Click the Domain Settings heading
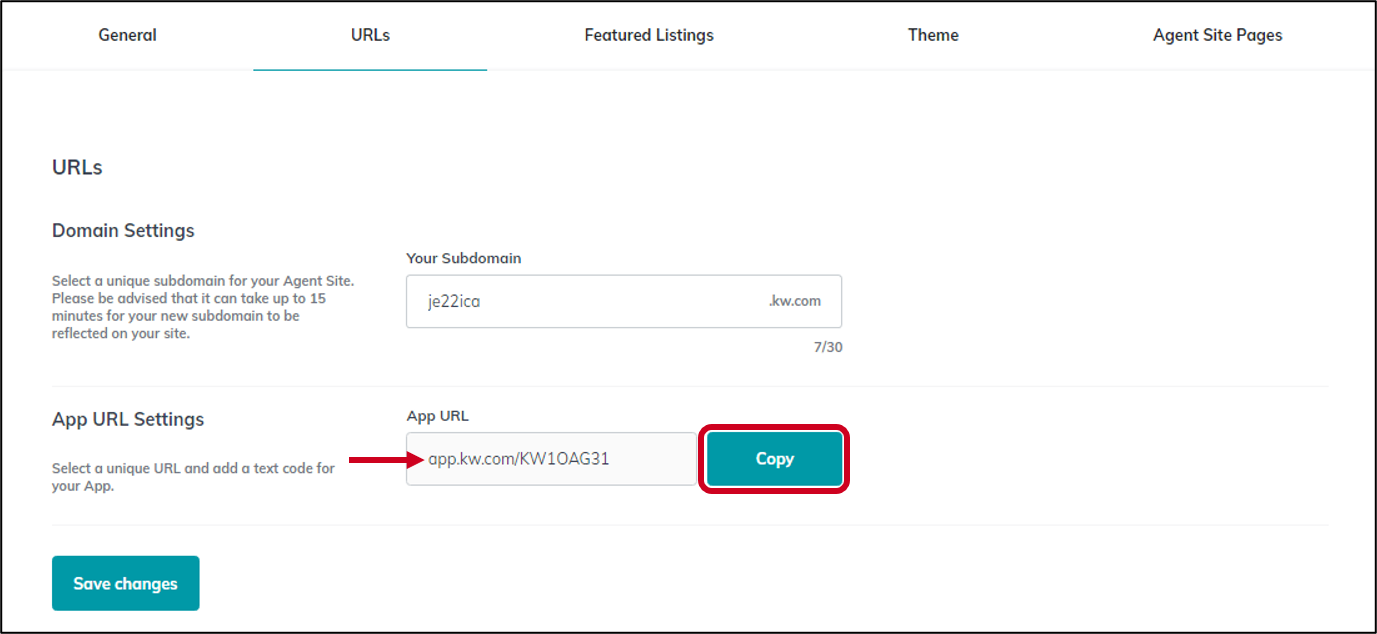The image size is (1377, 634). coord(123,230)
